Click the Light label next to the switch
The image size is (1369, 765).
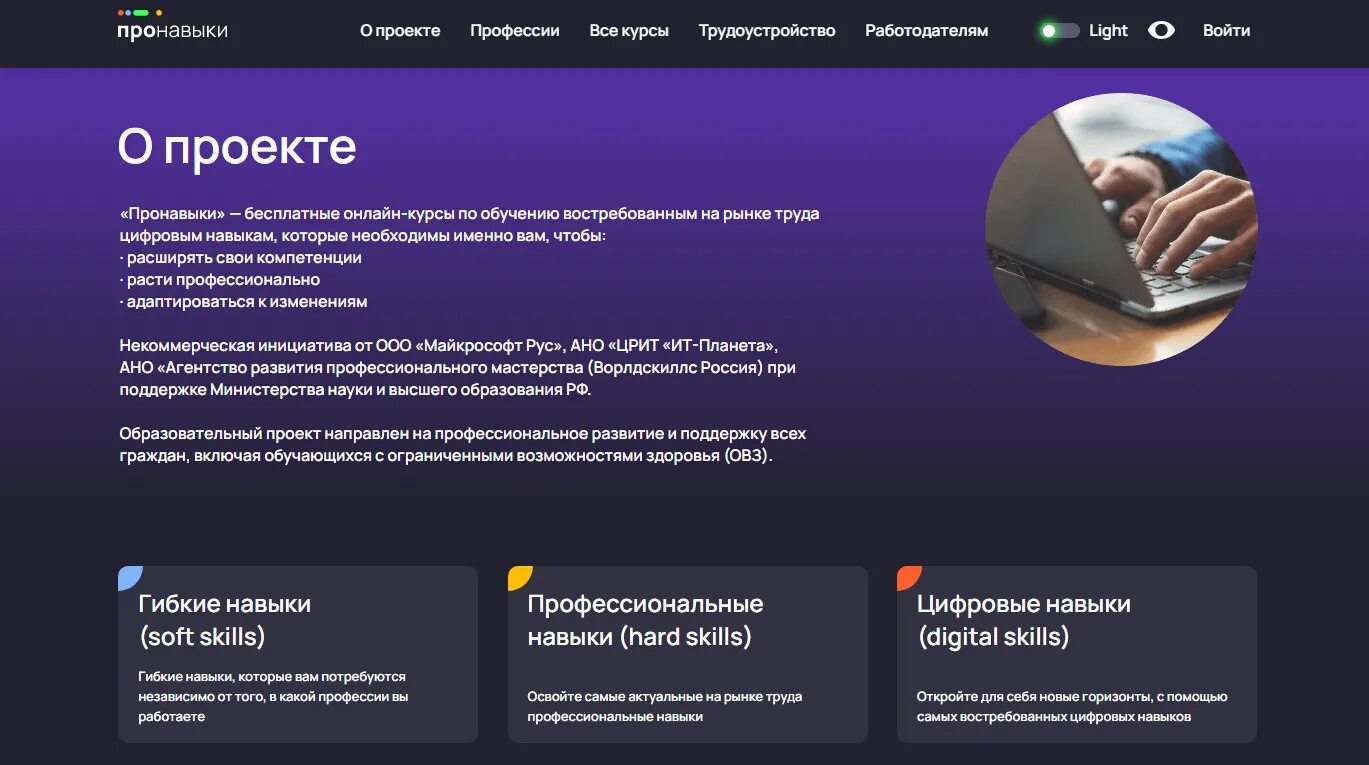point(1106,30)
